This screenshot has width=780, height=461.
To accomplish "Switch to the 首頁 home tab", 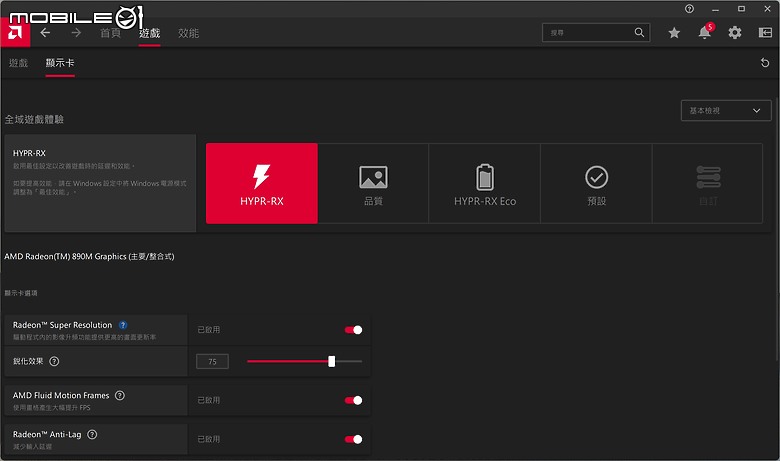I will pyautogui.click(x=110, y=33).
